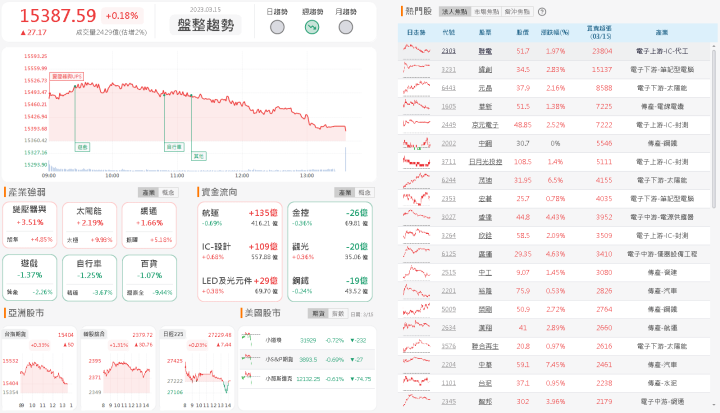The width and height of the screenshot is (720, 413).
Task: Click the red event label on the index chart
Action: pos(67,76)
